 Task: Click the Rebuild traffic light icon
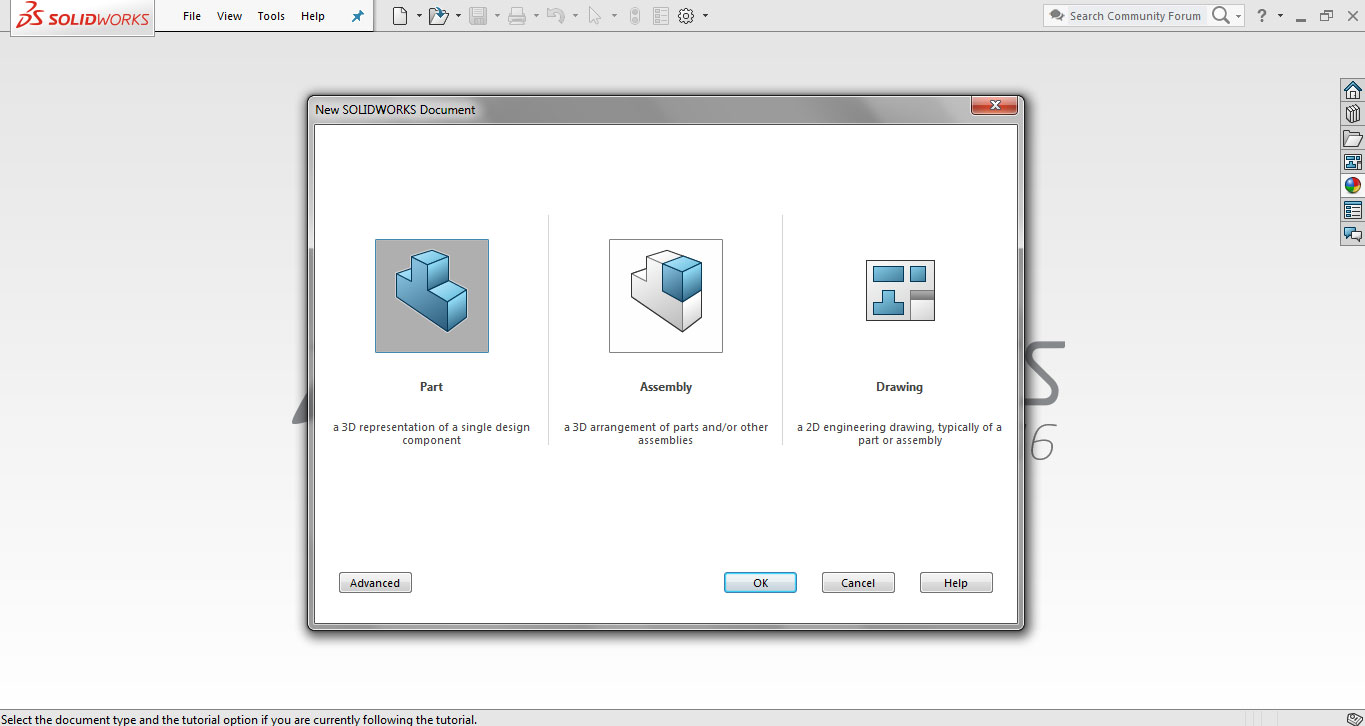(635, 16)
